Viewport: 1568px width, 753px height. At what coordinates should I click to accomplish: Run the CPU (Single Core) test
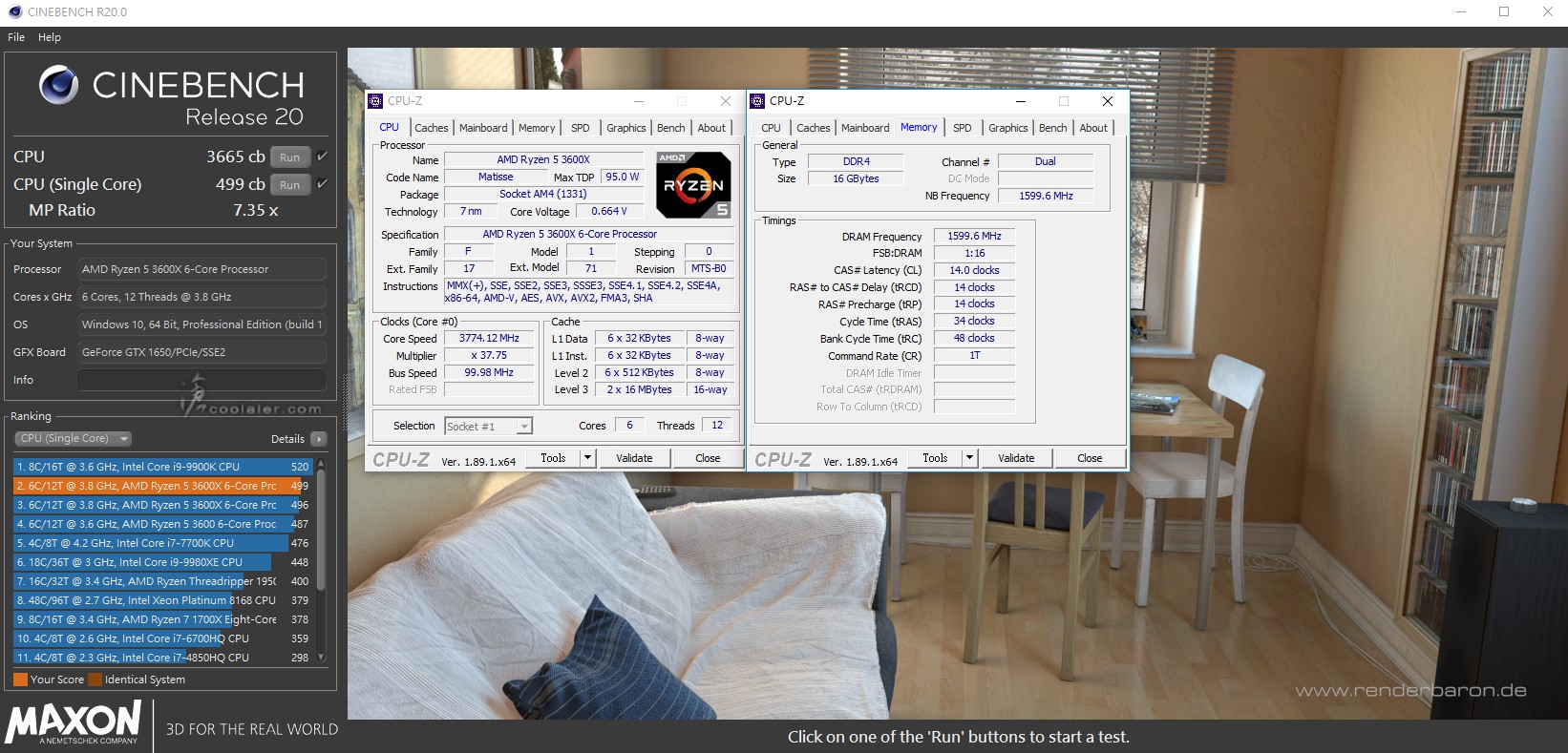tap(290, 185)
